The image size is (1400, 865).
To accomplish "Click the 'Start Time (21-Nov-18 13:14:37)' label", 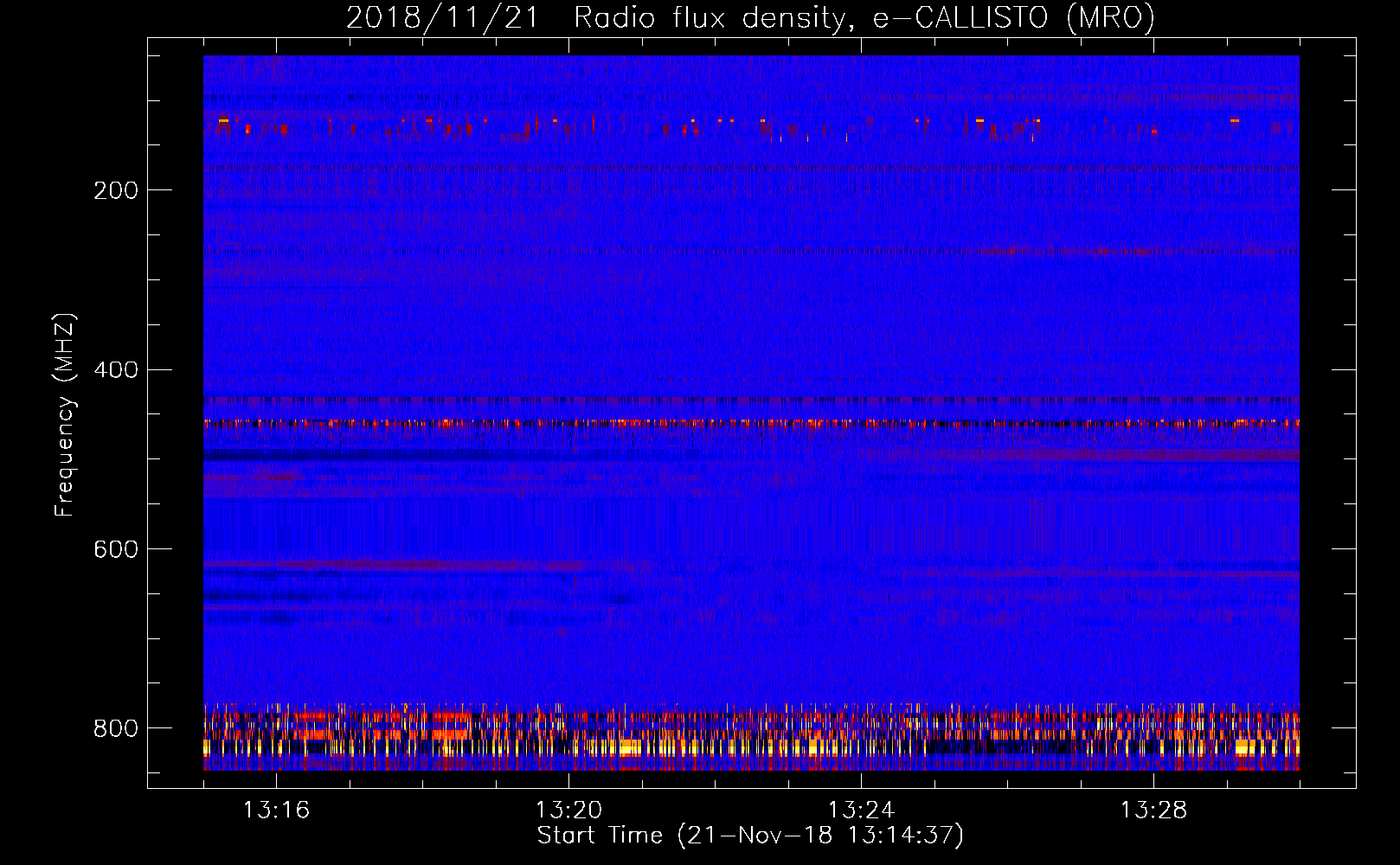I will coord(750,836).
